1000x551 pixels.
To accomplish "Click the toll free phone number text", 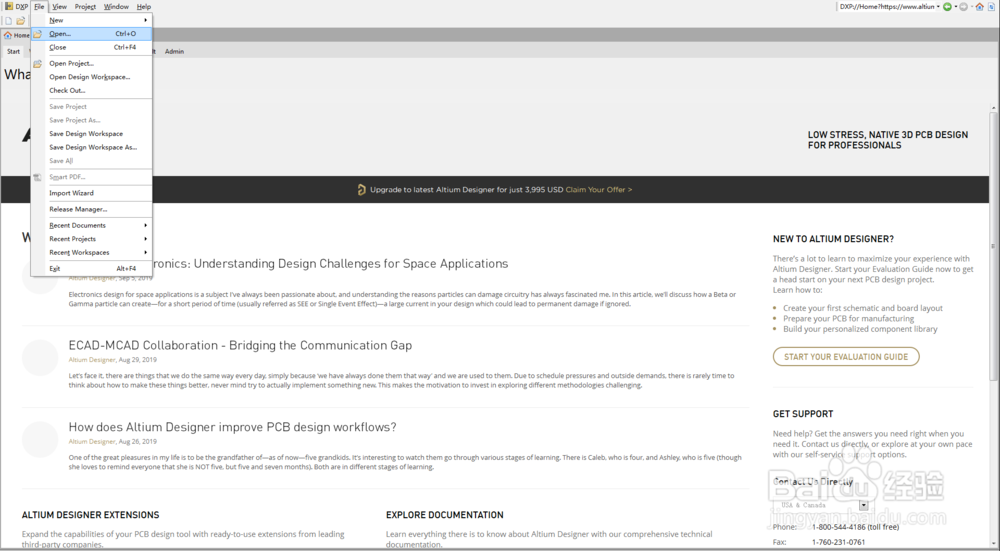I will click(855, 527).
